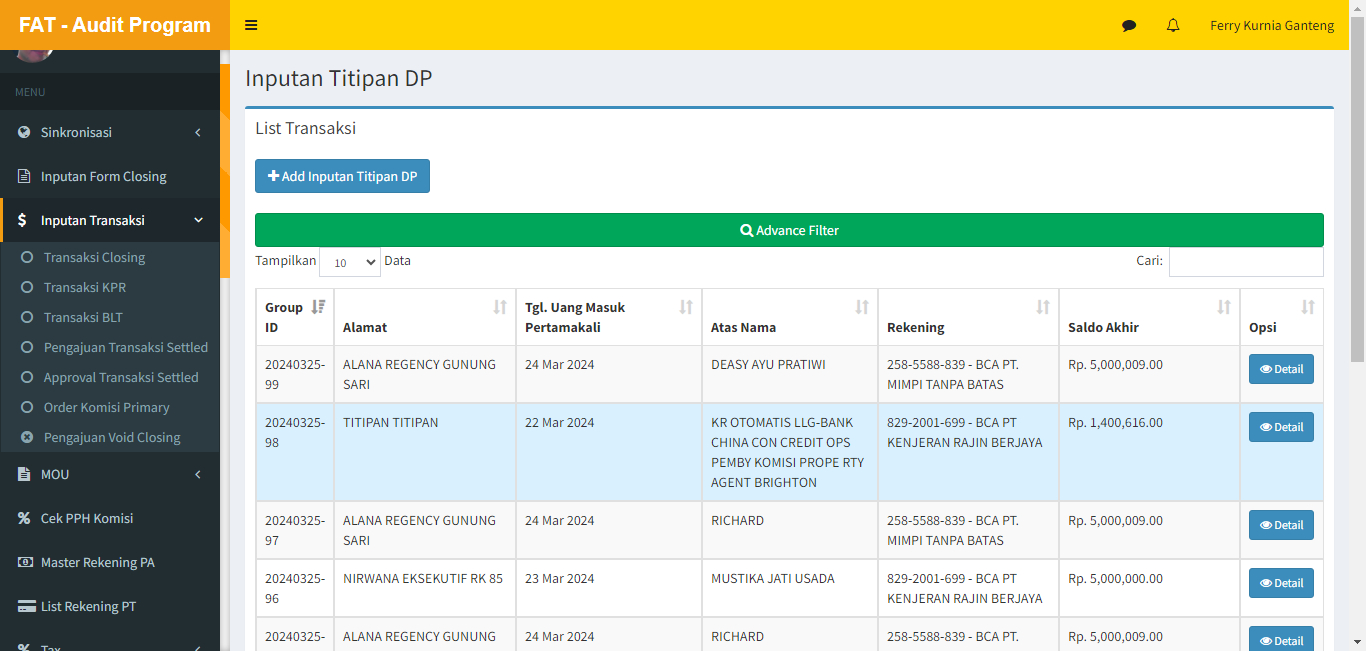Sort the Alamat column
Screen dimensions: 1366x651
tap(500, 307)
